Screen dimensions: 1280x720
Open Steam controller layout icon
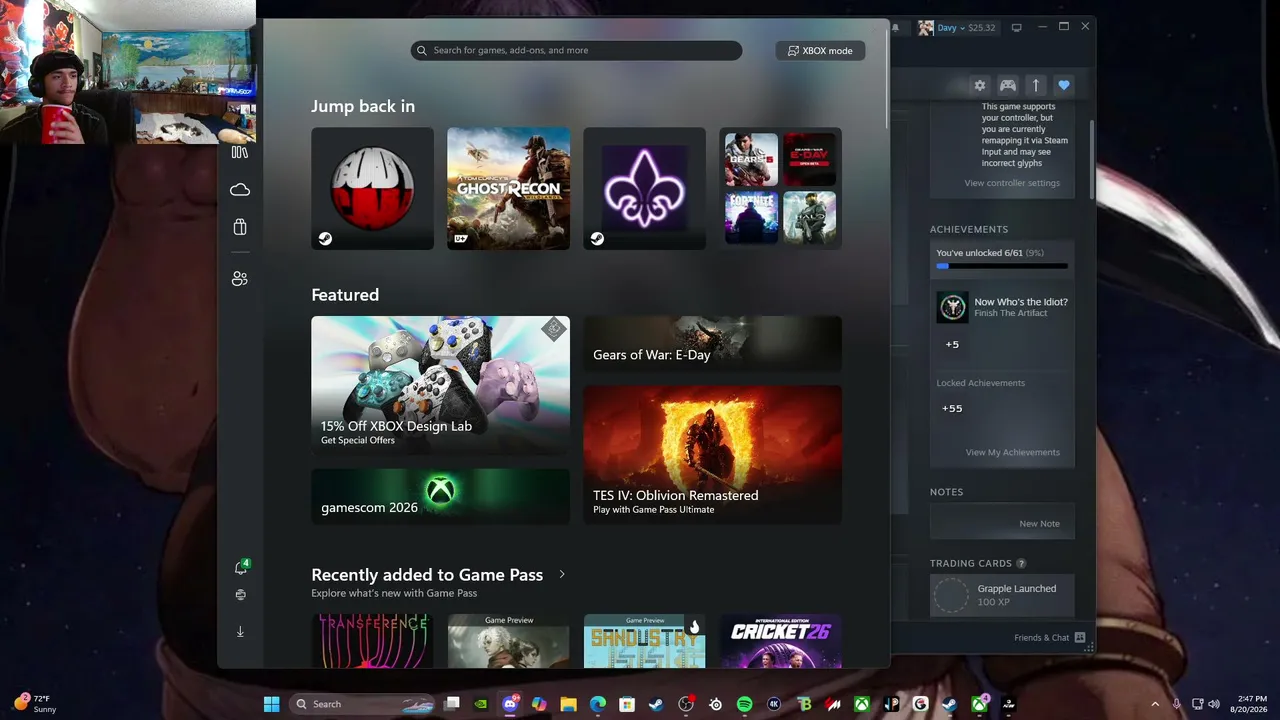click(x=1008, y=86)
